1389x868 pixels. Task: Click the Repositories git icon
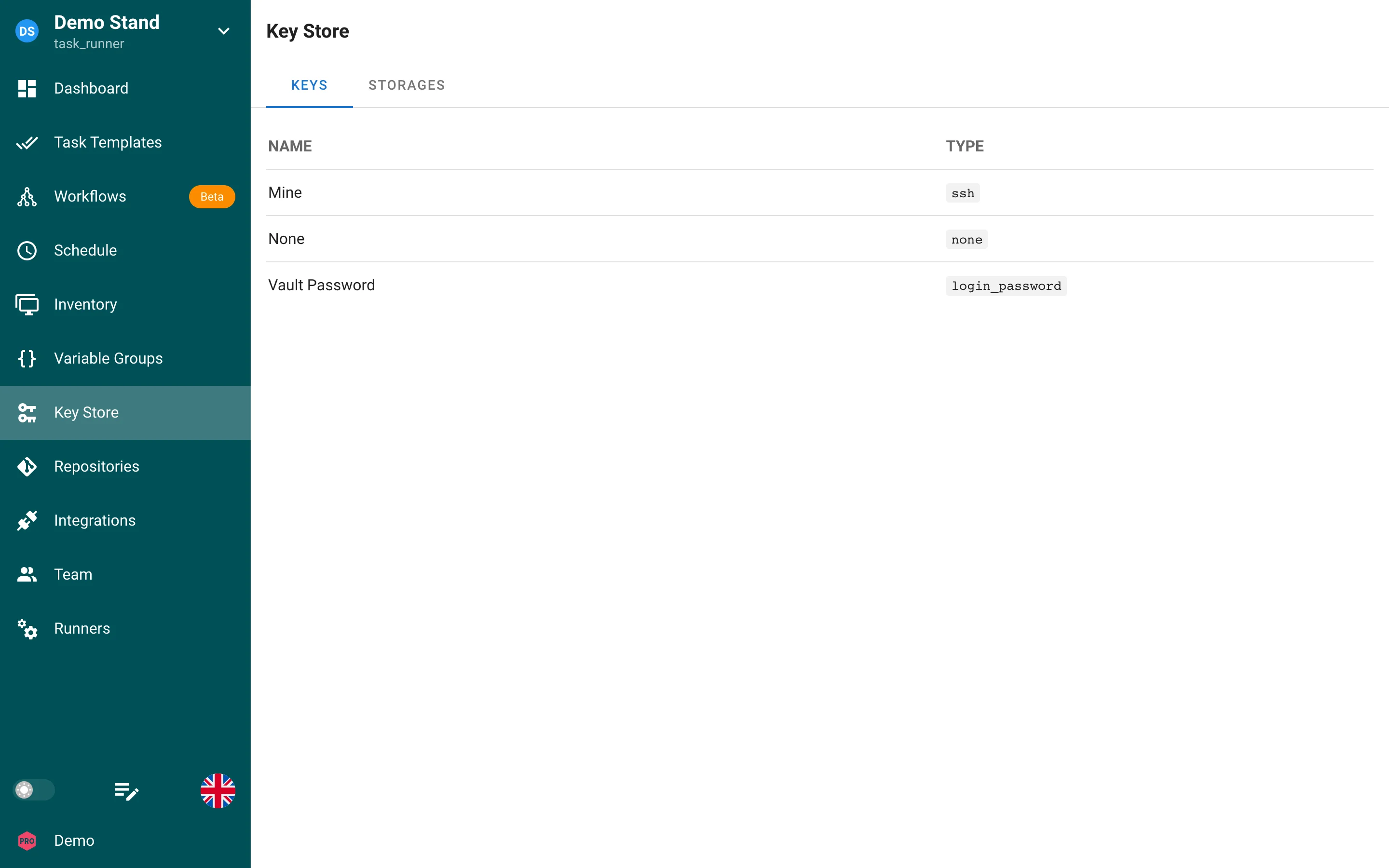tap(27, 467)
